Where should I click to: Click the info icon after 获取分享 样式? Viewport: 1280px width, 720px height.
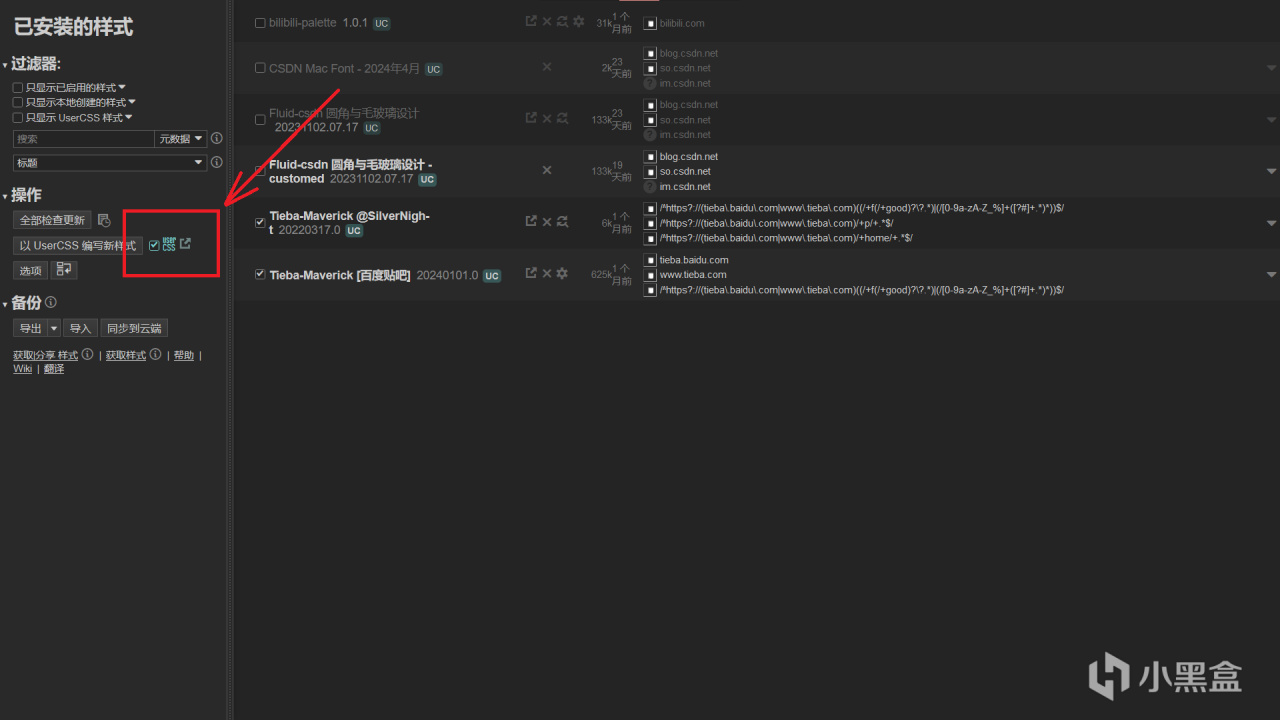click(x=87, y=354)
